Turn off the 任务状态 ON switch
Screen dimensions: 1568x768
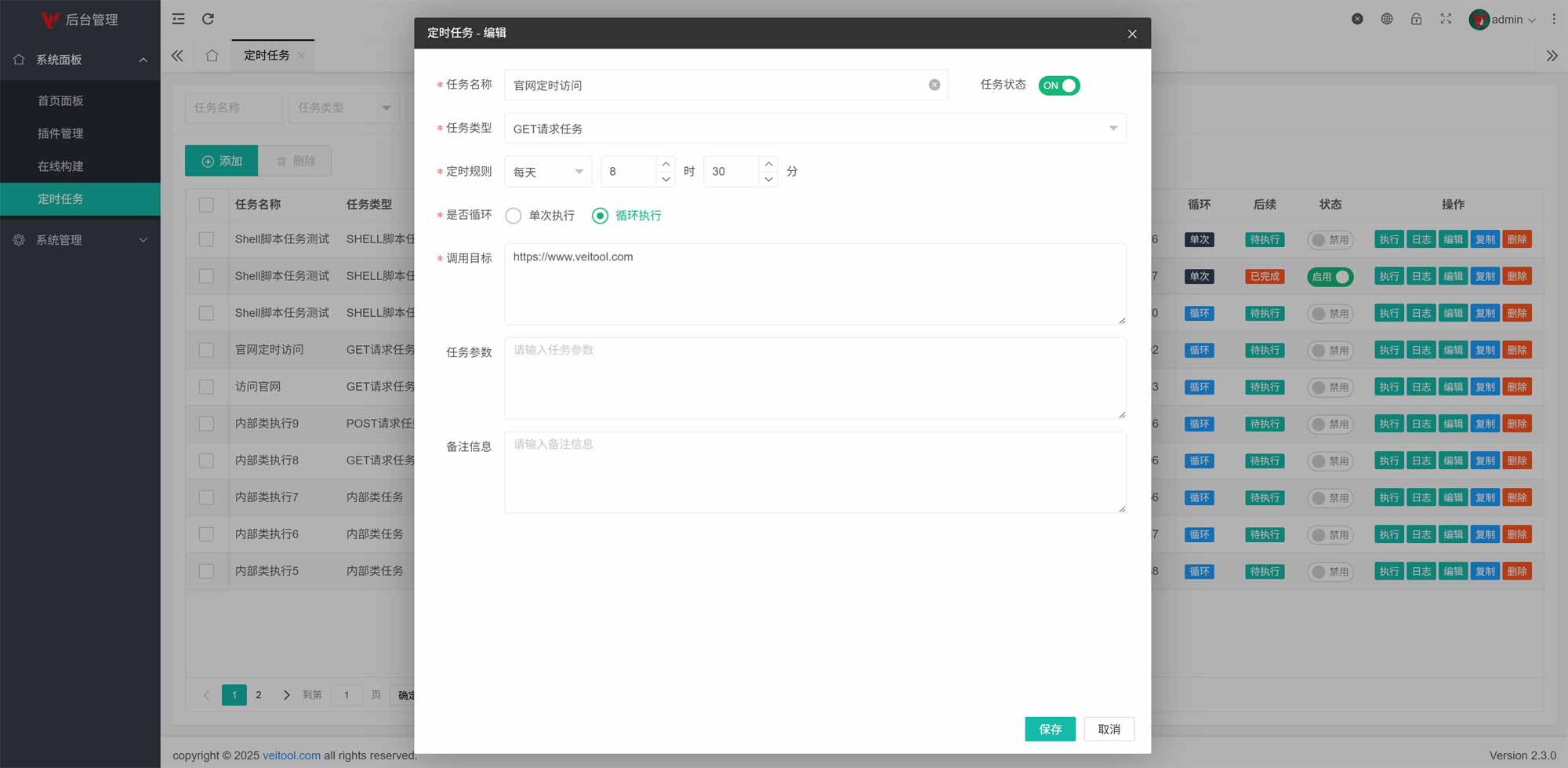coord(1058,86)
